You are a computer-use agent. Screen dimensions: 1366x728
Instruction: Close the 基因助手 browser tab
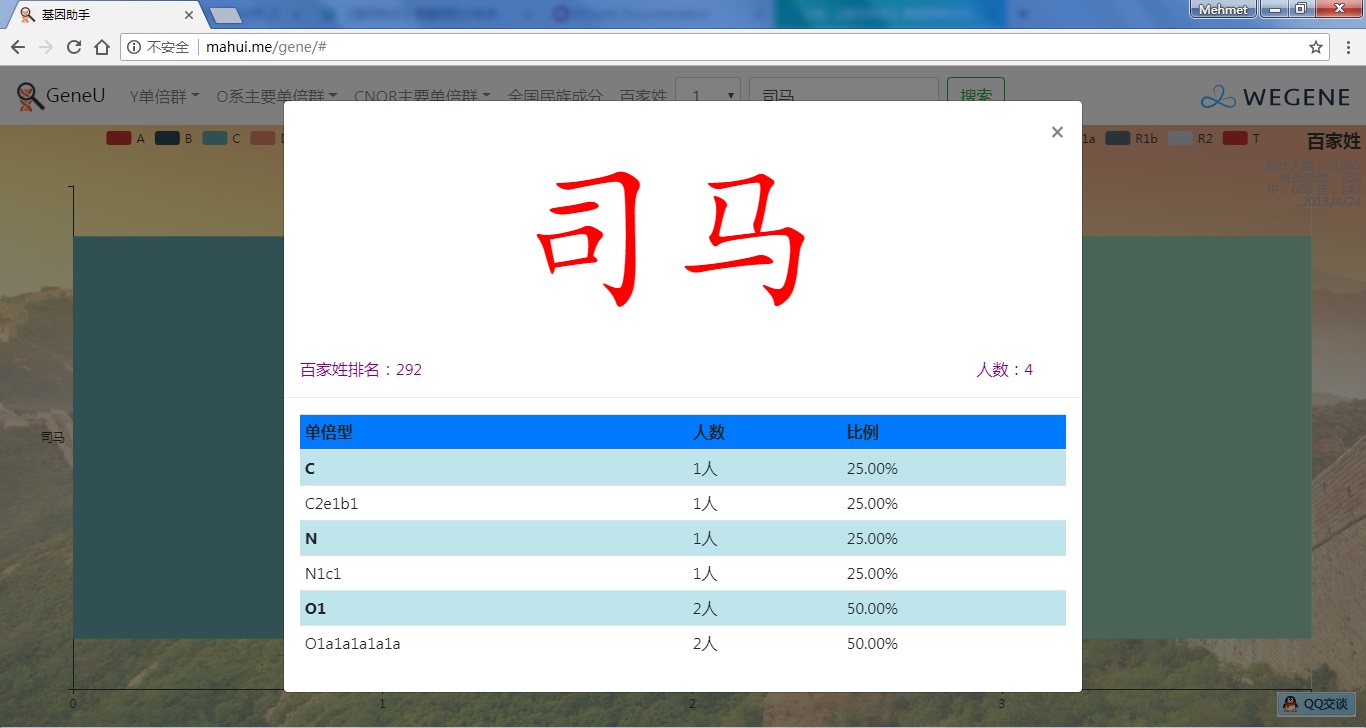tap(189, 15)
